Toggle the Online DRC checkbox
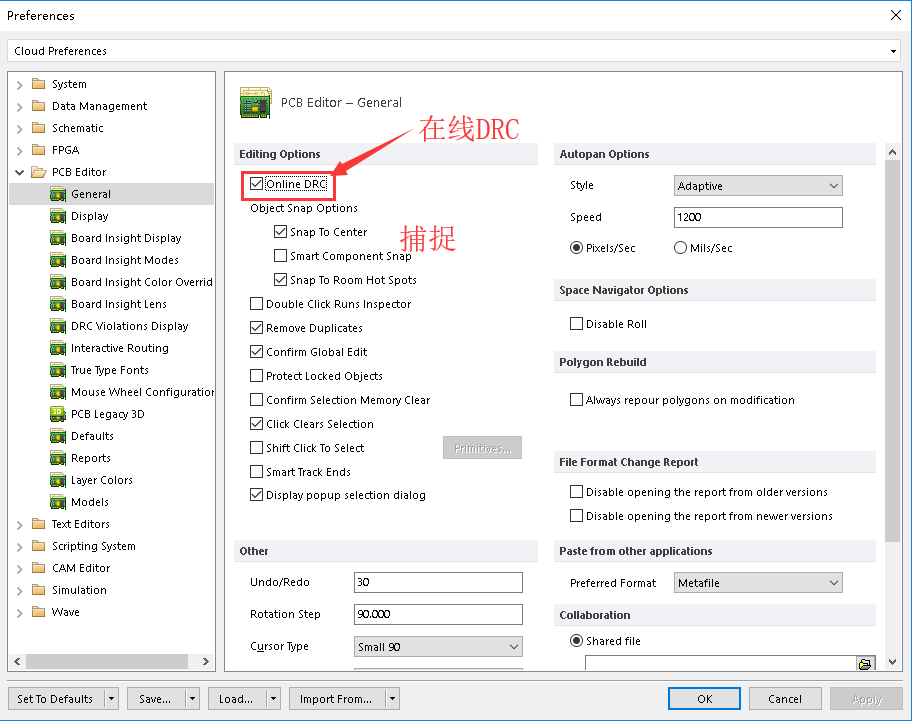Viewport: 912px width, 721px height. pyautogui.click(x=256, y=184)
